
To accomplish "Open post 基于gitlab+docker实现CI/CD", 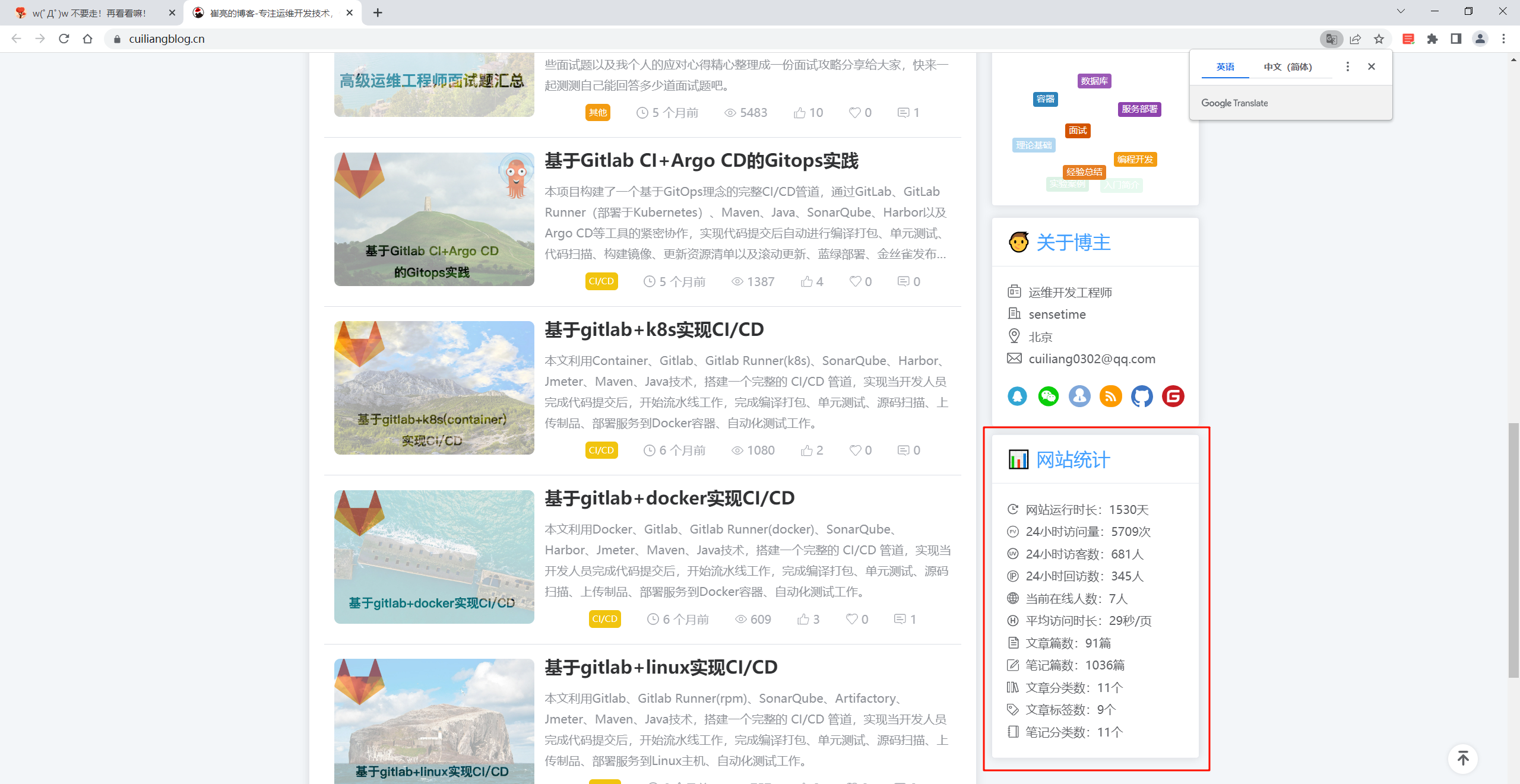I will [670, 499].
